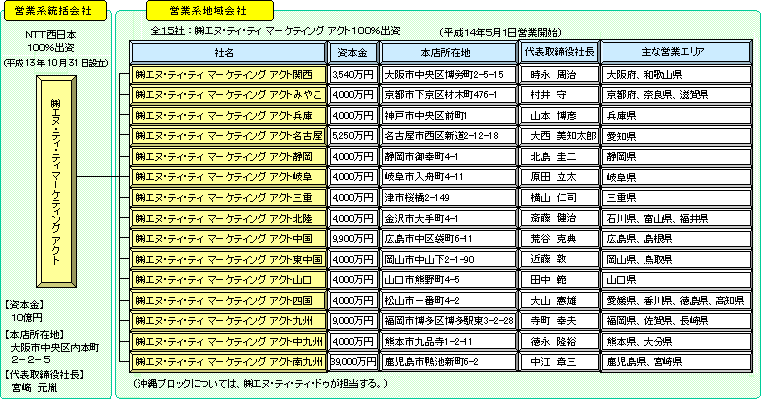Click the underlined 全15社 text
The image size is (763, 399).
pyautogui.click(x=167, y=31)
